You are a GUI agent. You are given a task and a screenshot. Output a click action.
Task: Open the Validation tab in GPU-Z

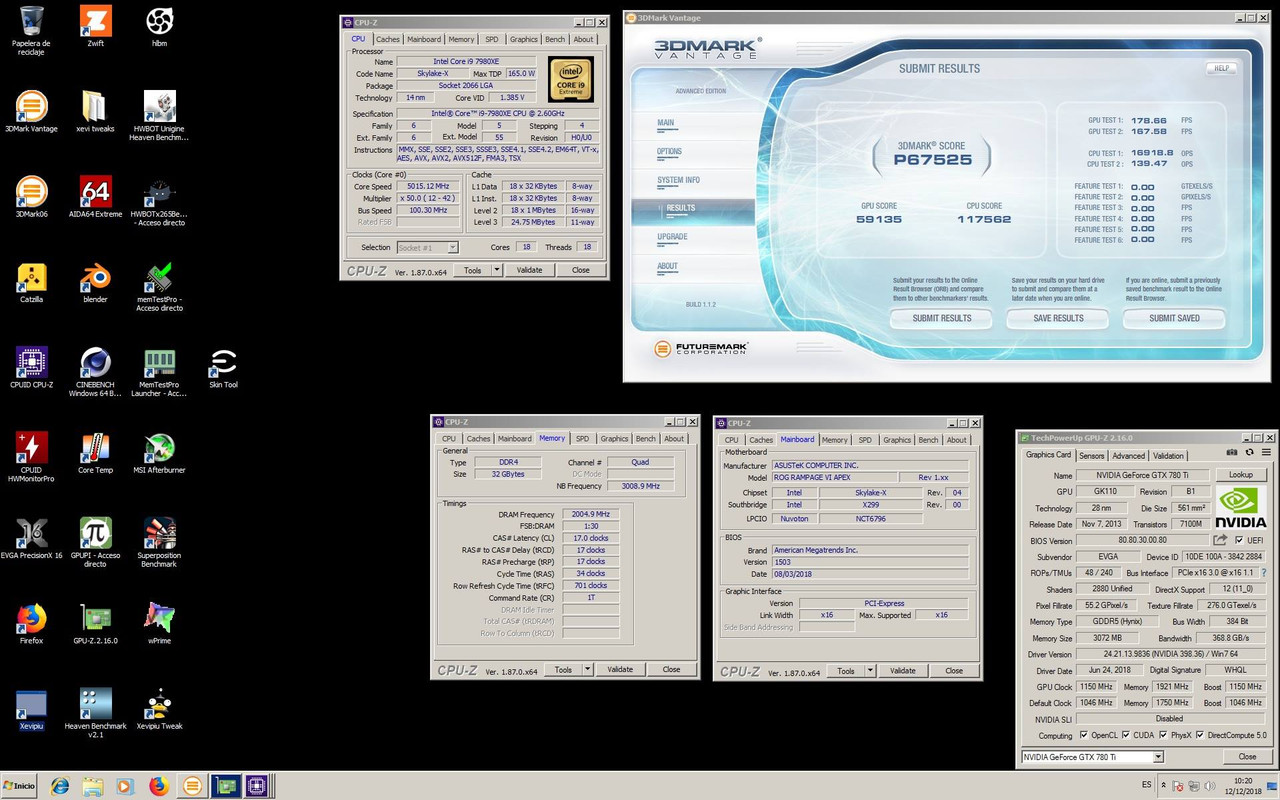tap(1168, 455)
